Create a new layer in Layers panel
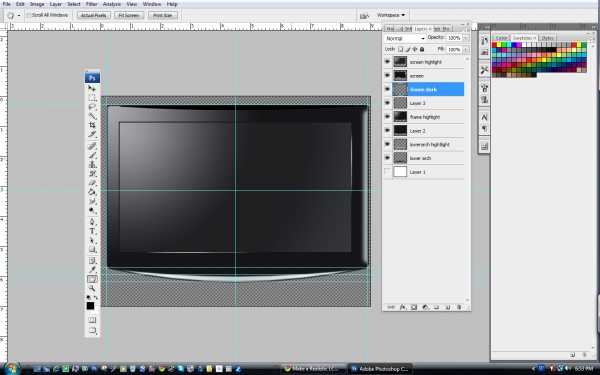600x375 pixels. [447, 307]
